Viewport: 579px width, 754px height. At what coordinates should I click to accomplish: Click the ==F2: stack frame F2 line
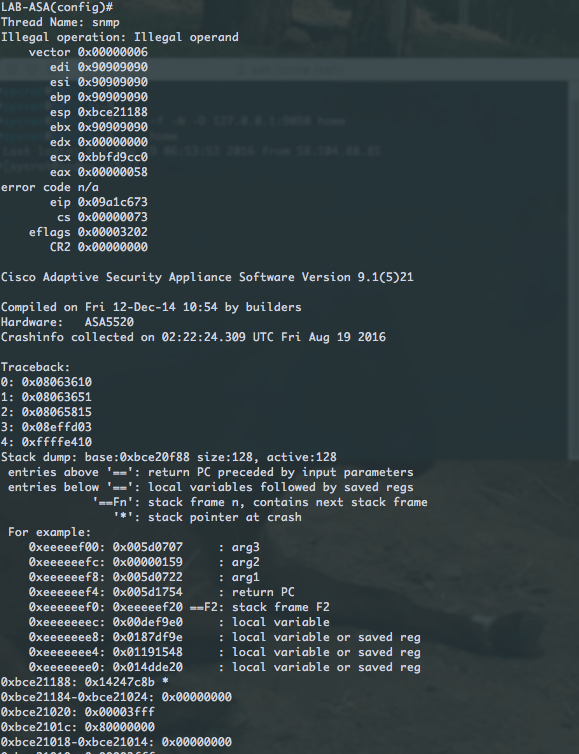pos(179,607)
